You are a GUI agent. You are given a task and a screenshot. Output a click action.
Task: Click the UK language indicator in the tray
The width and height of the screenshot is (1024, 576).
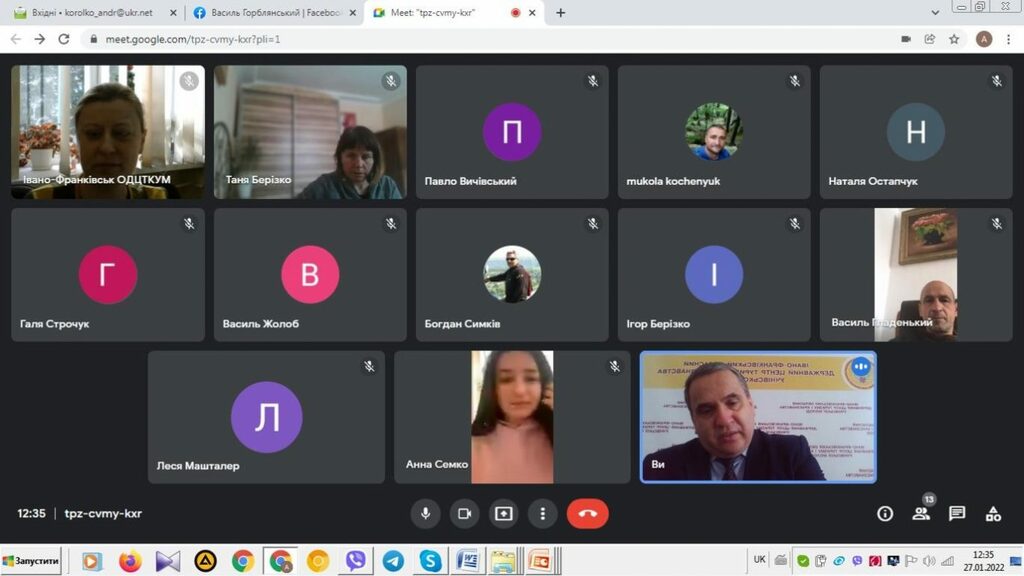760,560
